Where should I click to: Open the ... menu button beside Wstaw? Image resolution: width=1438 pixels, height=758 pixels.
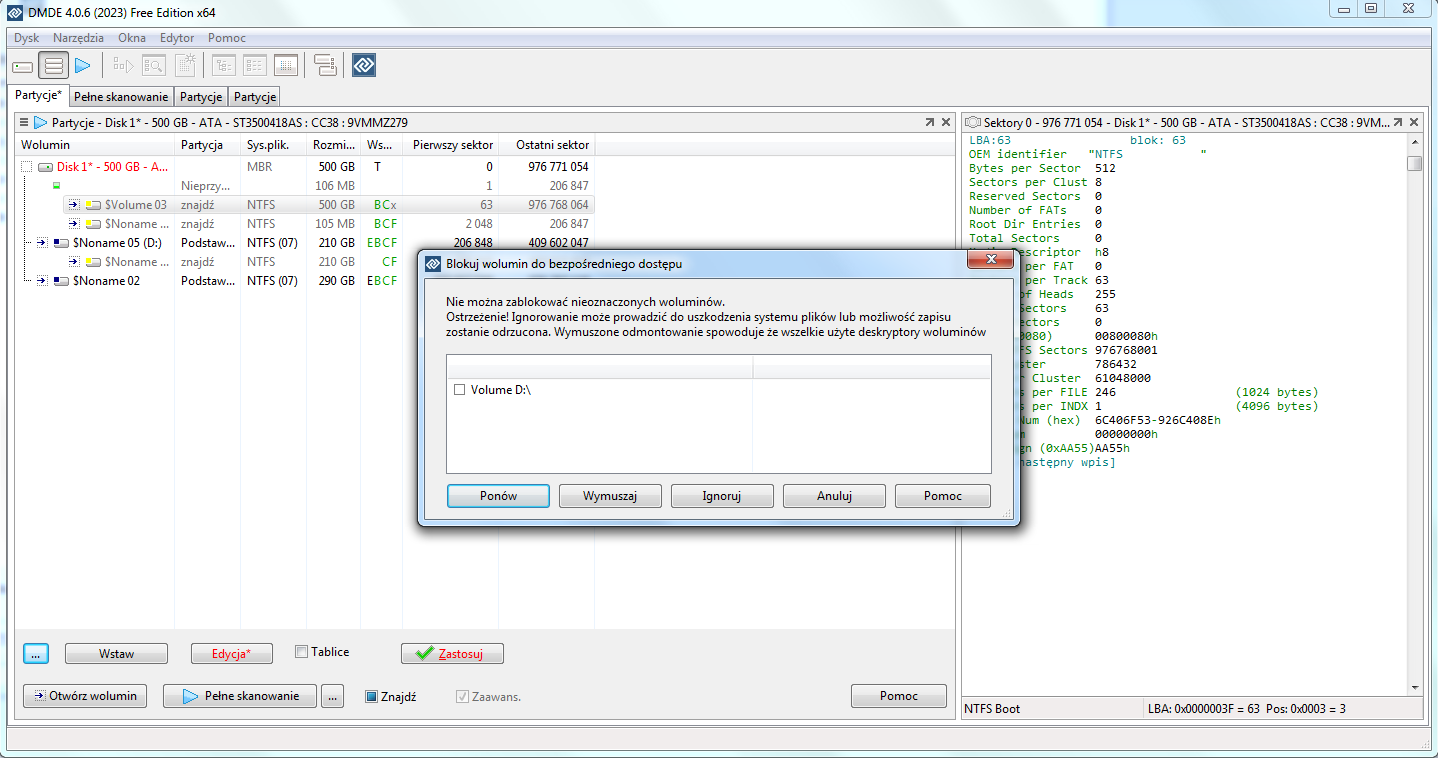point(35,653)
